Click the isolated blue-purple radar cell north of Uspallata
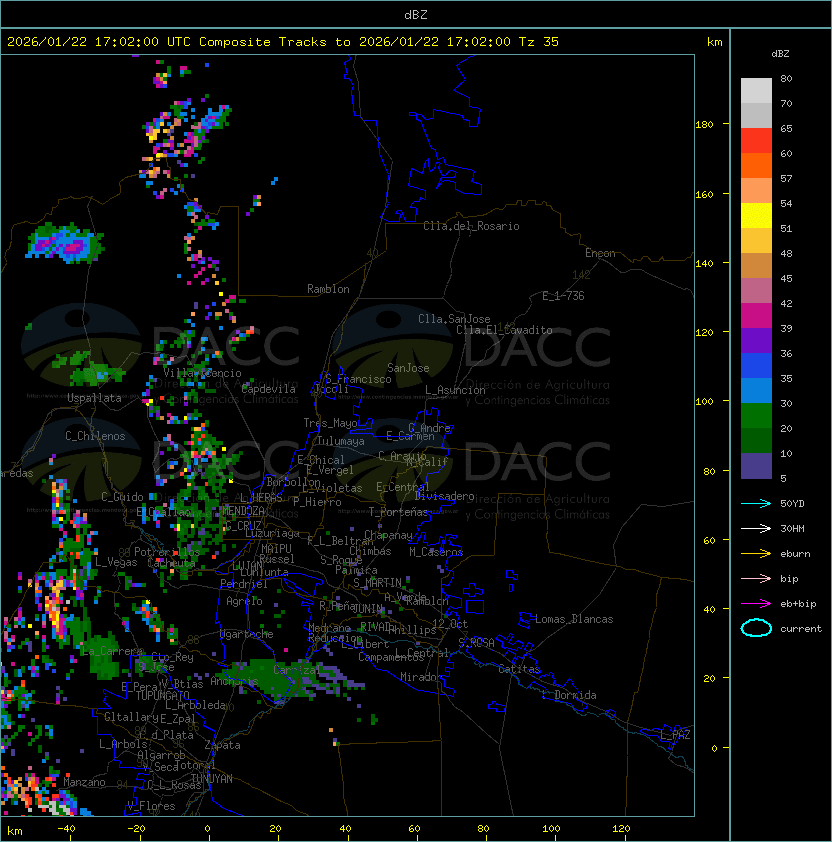Screen dimensions: 832x842 coord(66,244)
